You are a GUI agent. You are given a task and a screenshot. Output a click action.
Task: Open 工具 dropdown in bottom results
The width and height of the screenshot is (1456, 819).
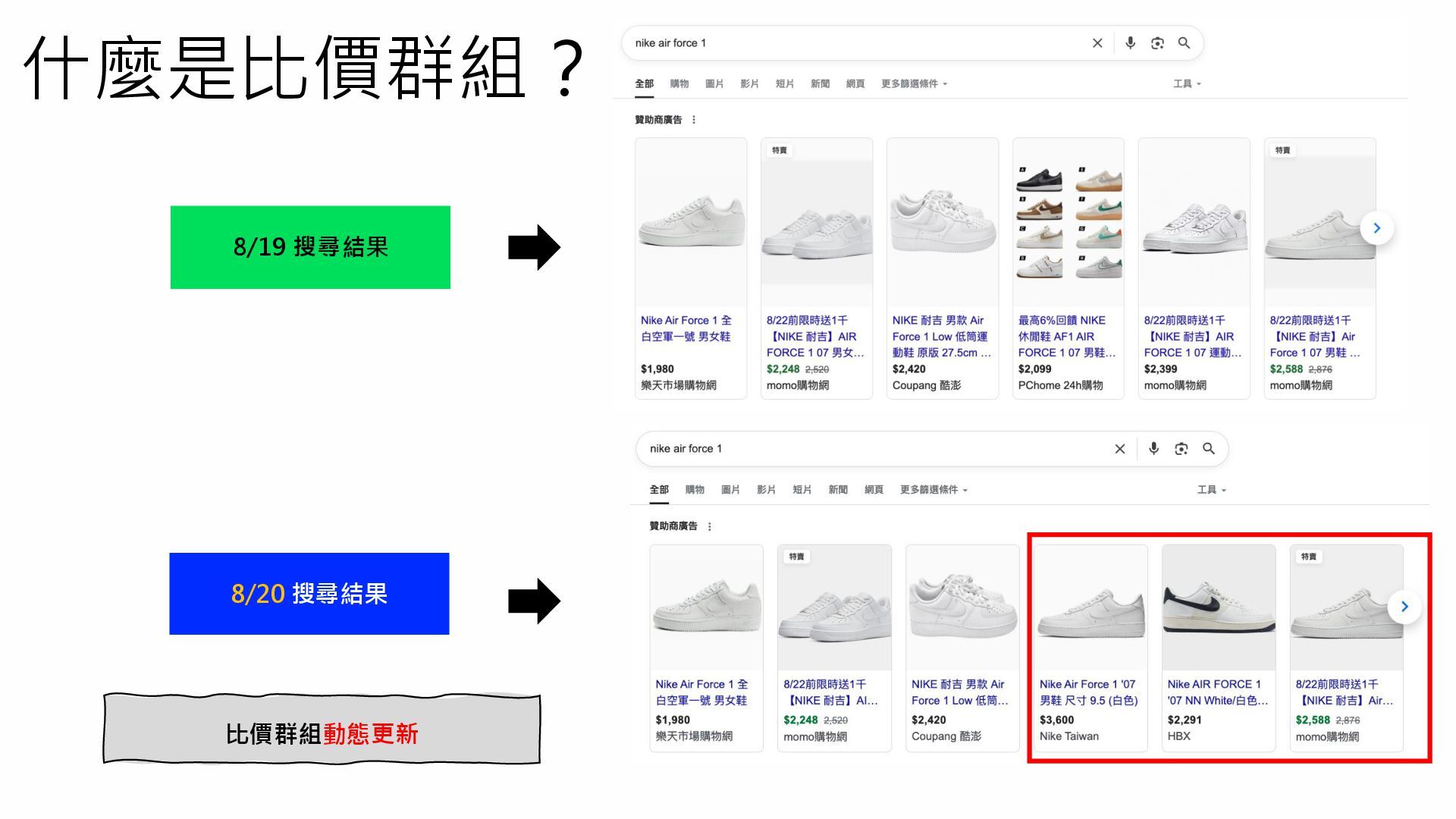click(x=1211, y=490)
